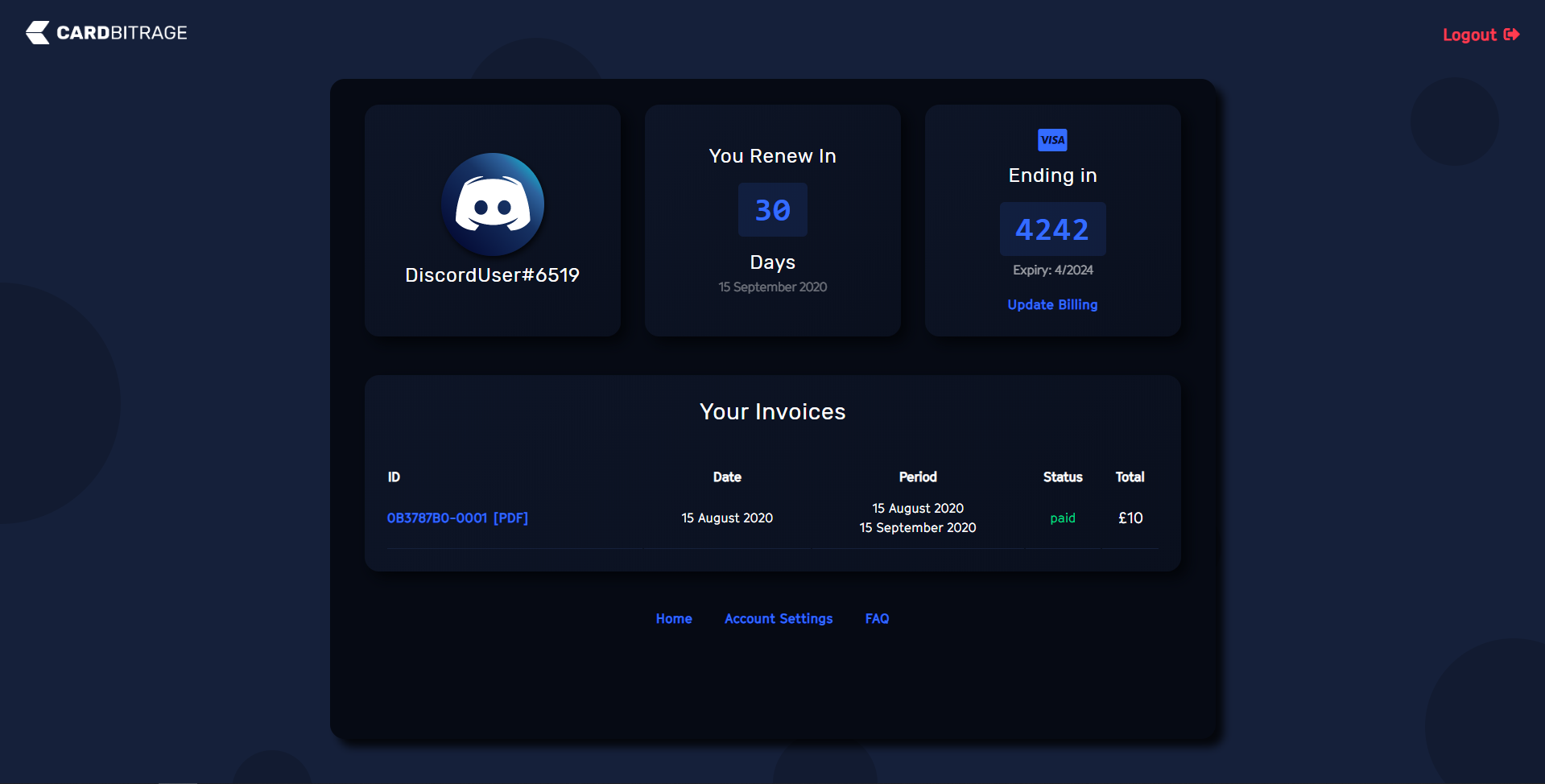Click the green paid status label

point(1062,518)
